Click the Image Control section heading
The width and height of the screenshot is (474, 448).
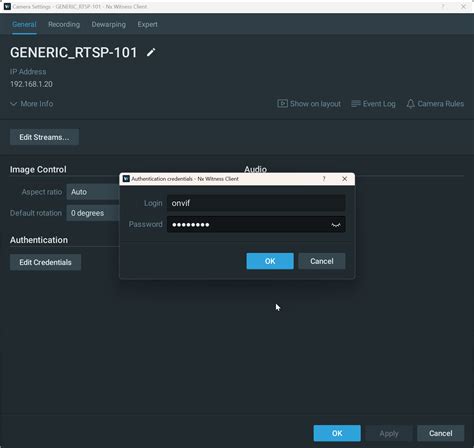38,169
